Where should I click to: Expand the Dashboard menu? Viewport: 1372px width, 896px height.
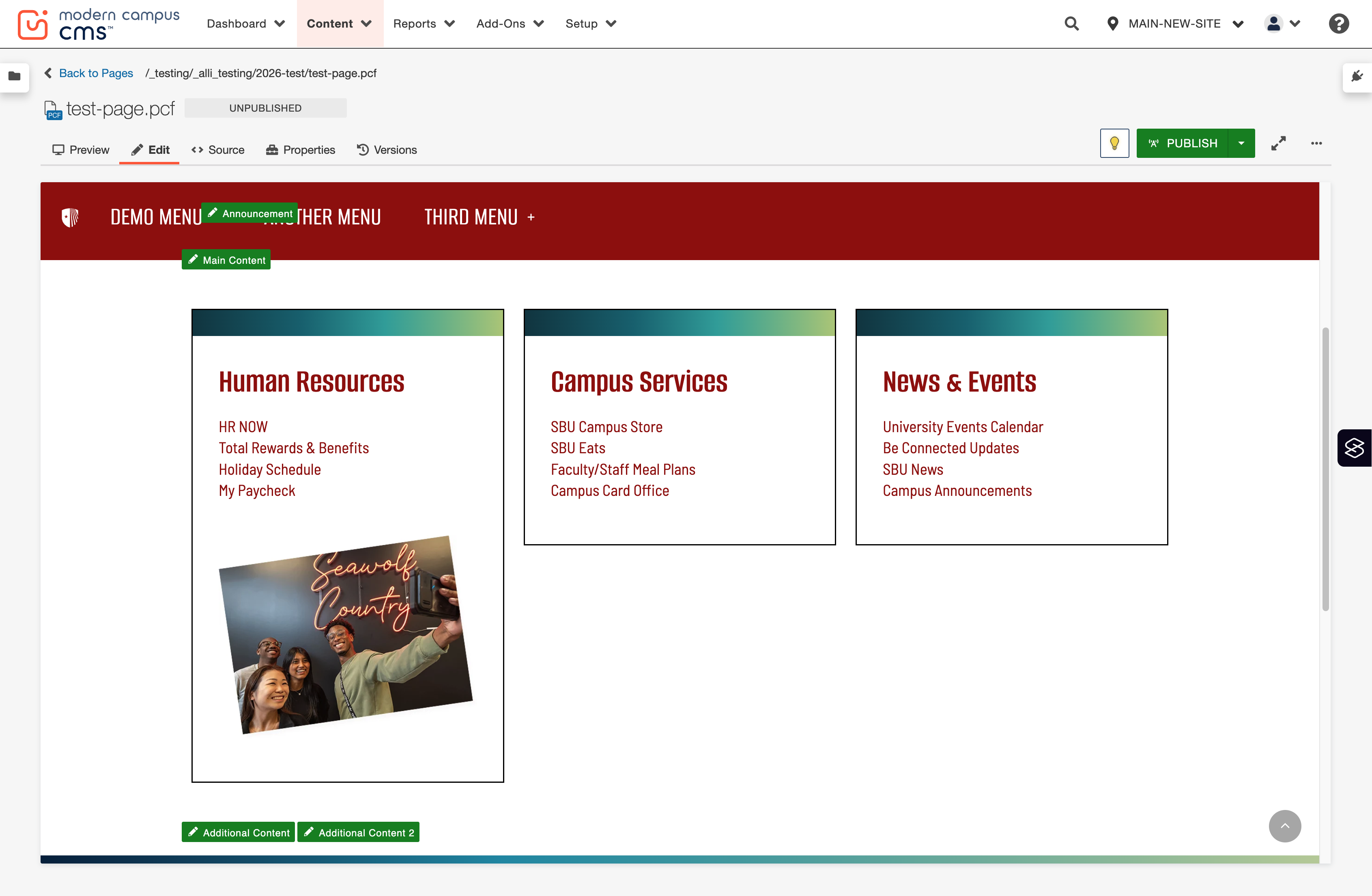[245, 24]
